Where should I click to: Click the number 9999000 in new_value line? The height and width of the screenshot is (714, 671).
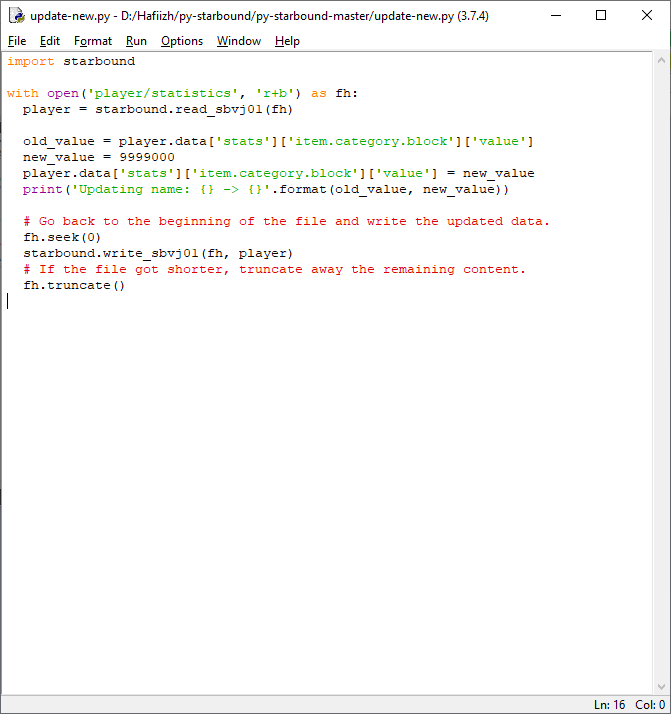tap(147, 157)
